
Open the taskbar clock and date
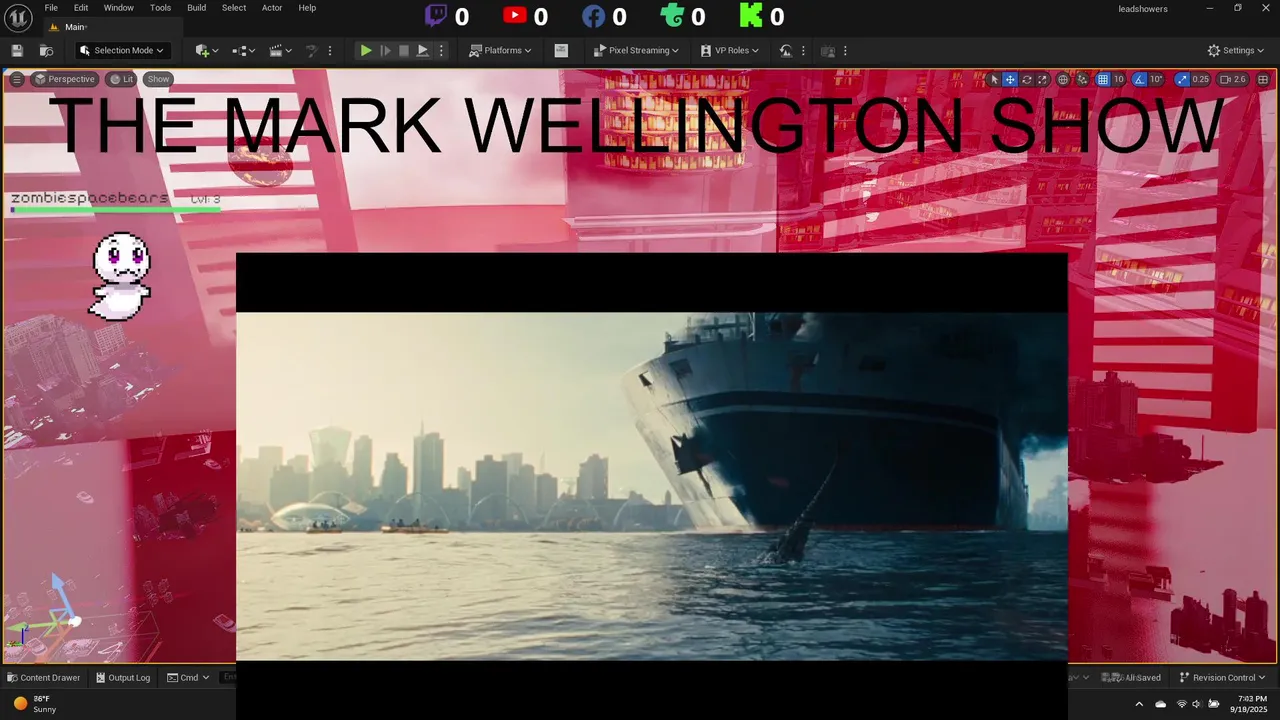point(1250,704)
